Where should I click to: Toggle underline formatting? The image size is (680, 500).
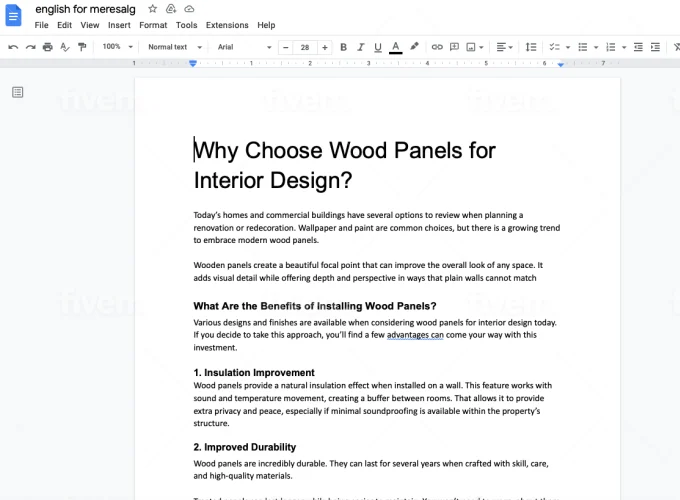click(377, 47)
